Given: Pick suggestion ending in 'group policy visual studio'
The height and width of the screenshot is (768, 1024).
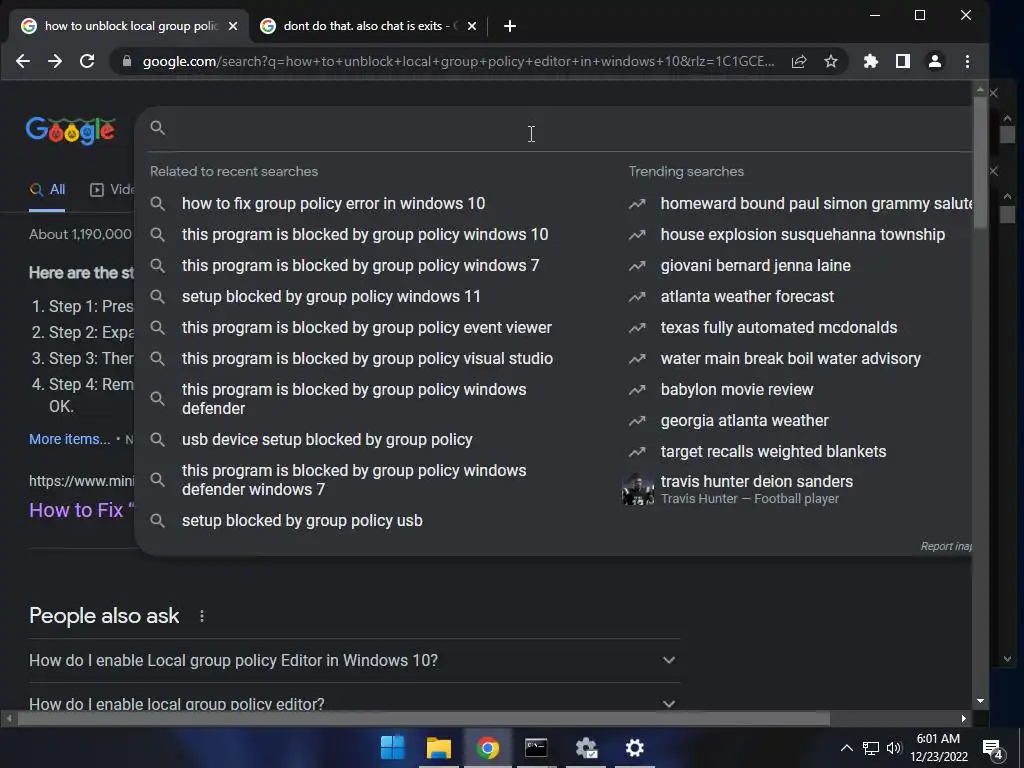Looking at the screenshot, I should [367, 359].
